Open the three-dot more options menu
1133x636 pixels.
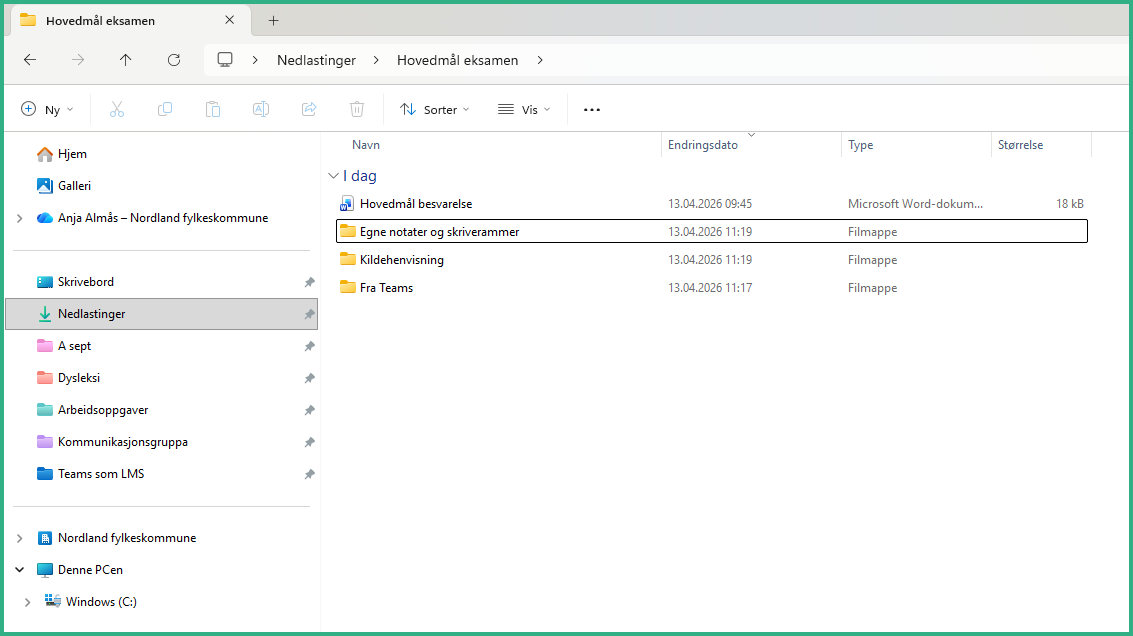[592, 110]
